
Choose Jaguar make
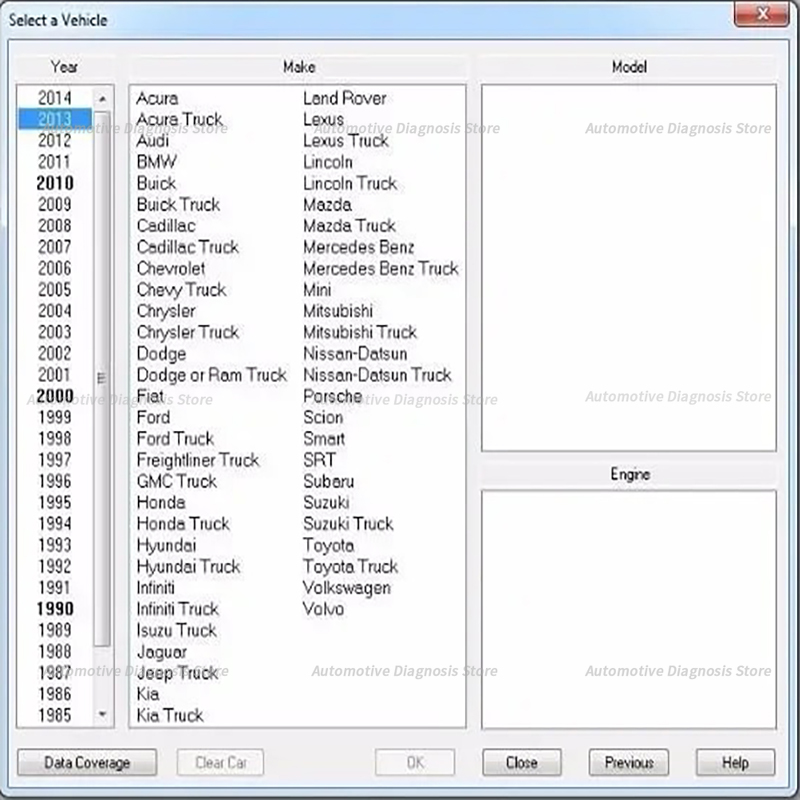click(162, 652)
